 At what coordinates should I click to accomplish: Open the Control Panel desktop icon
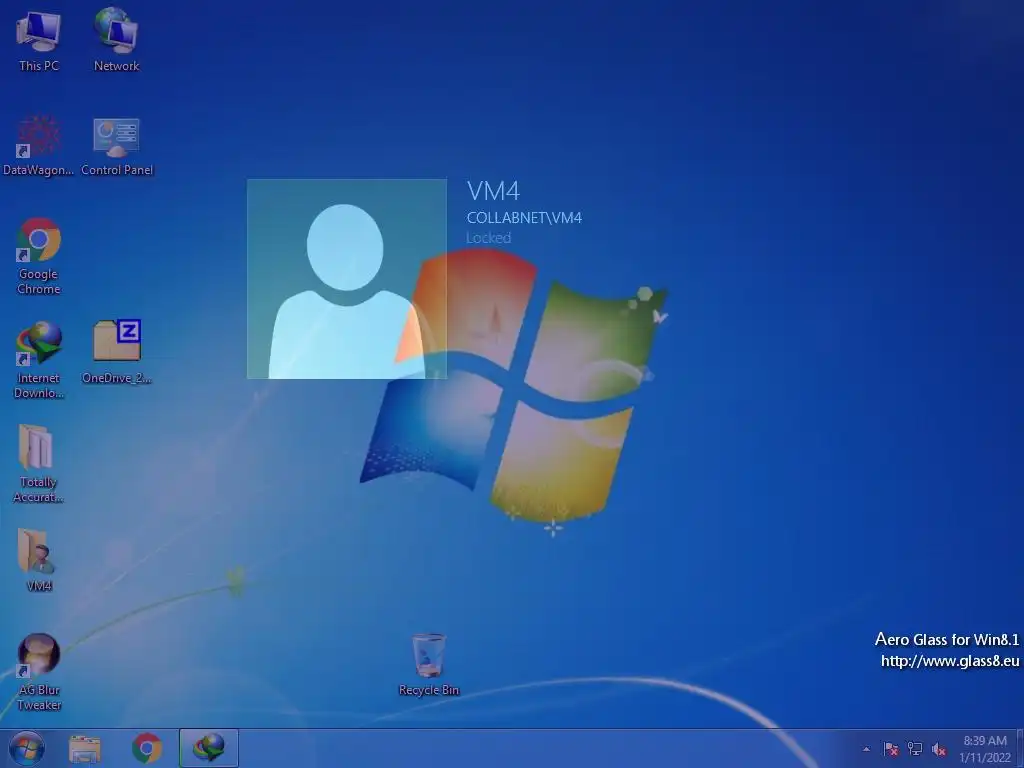[x=117, y=145]
